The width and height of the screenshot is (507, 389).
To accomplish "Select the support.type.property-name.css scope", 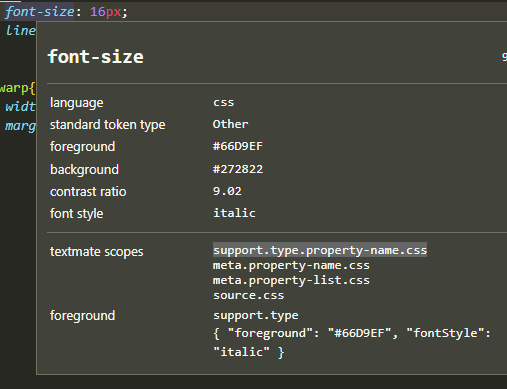I will (x=320, y=250).
